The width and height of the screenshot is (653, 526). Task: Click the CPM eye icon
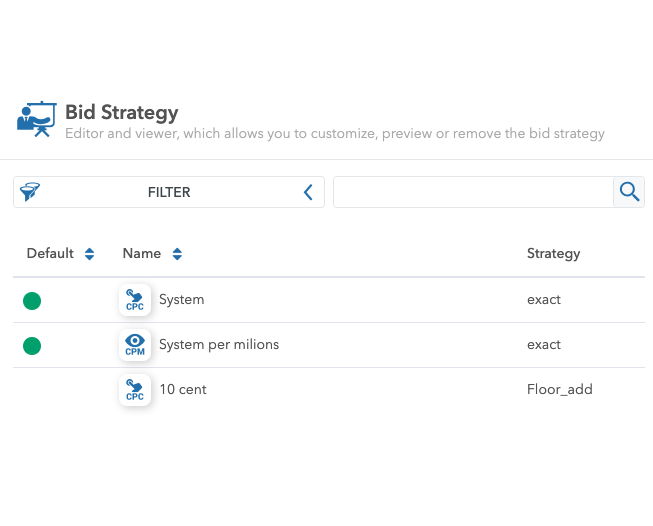point(135,345)
